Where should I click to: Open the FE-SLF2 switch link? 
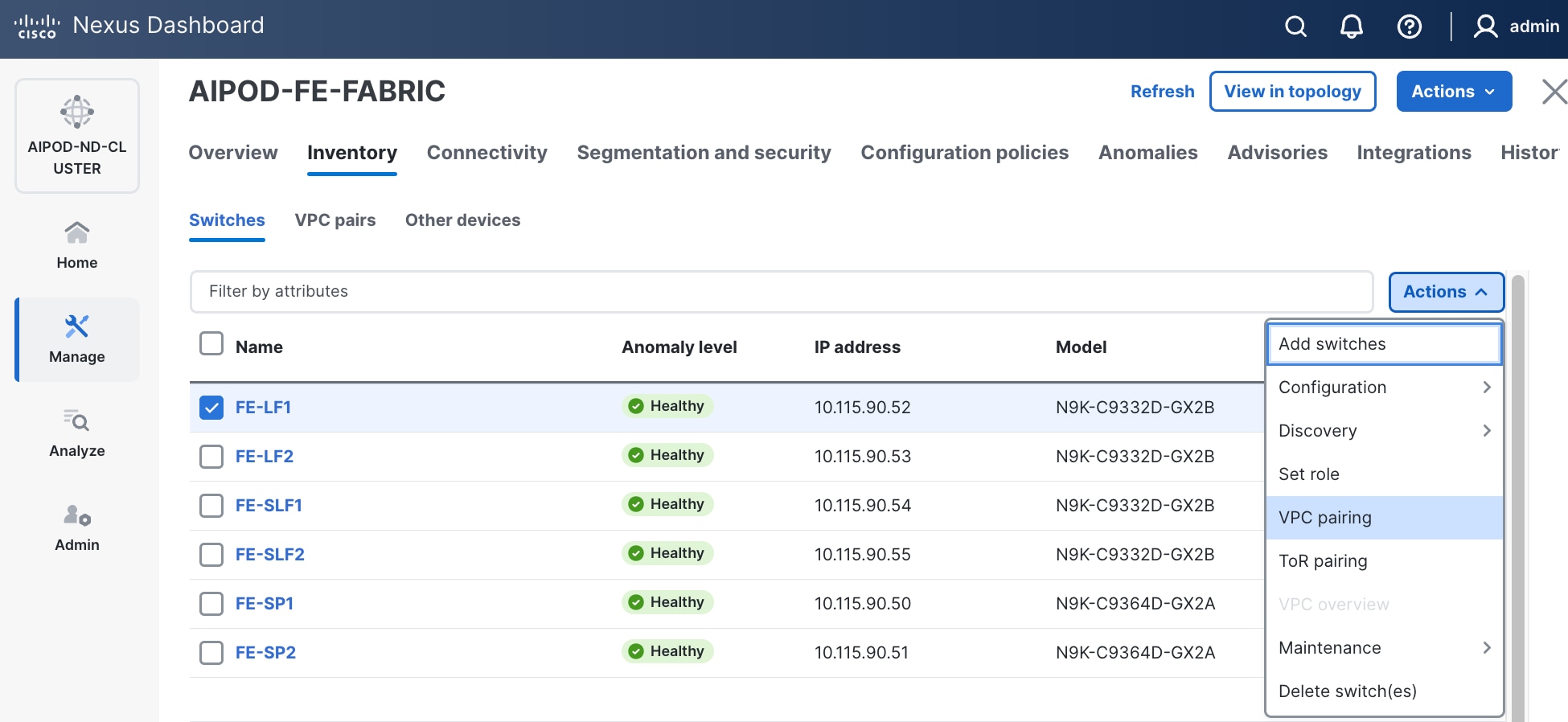click(x=270, y=555)
